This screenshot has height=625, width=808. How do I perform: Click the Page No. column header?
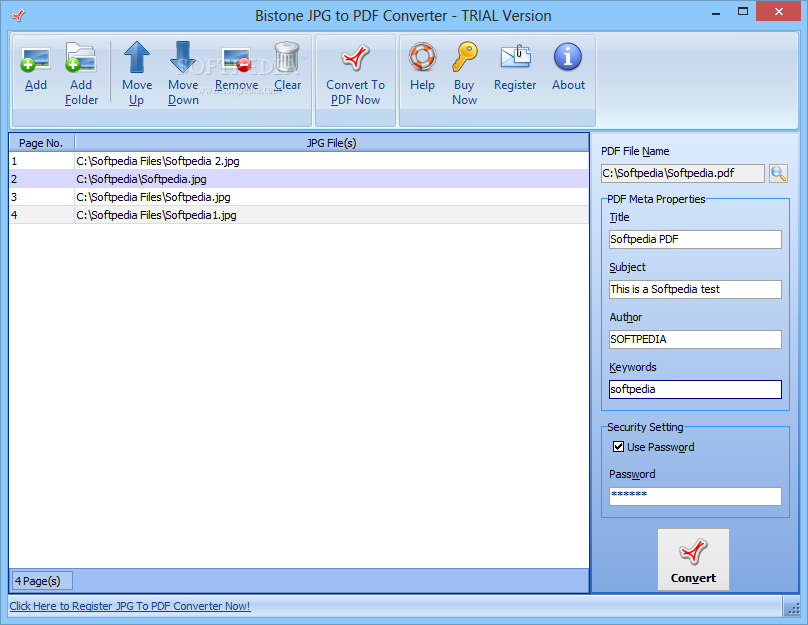click(42, 143)
